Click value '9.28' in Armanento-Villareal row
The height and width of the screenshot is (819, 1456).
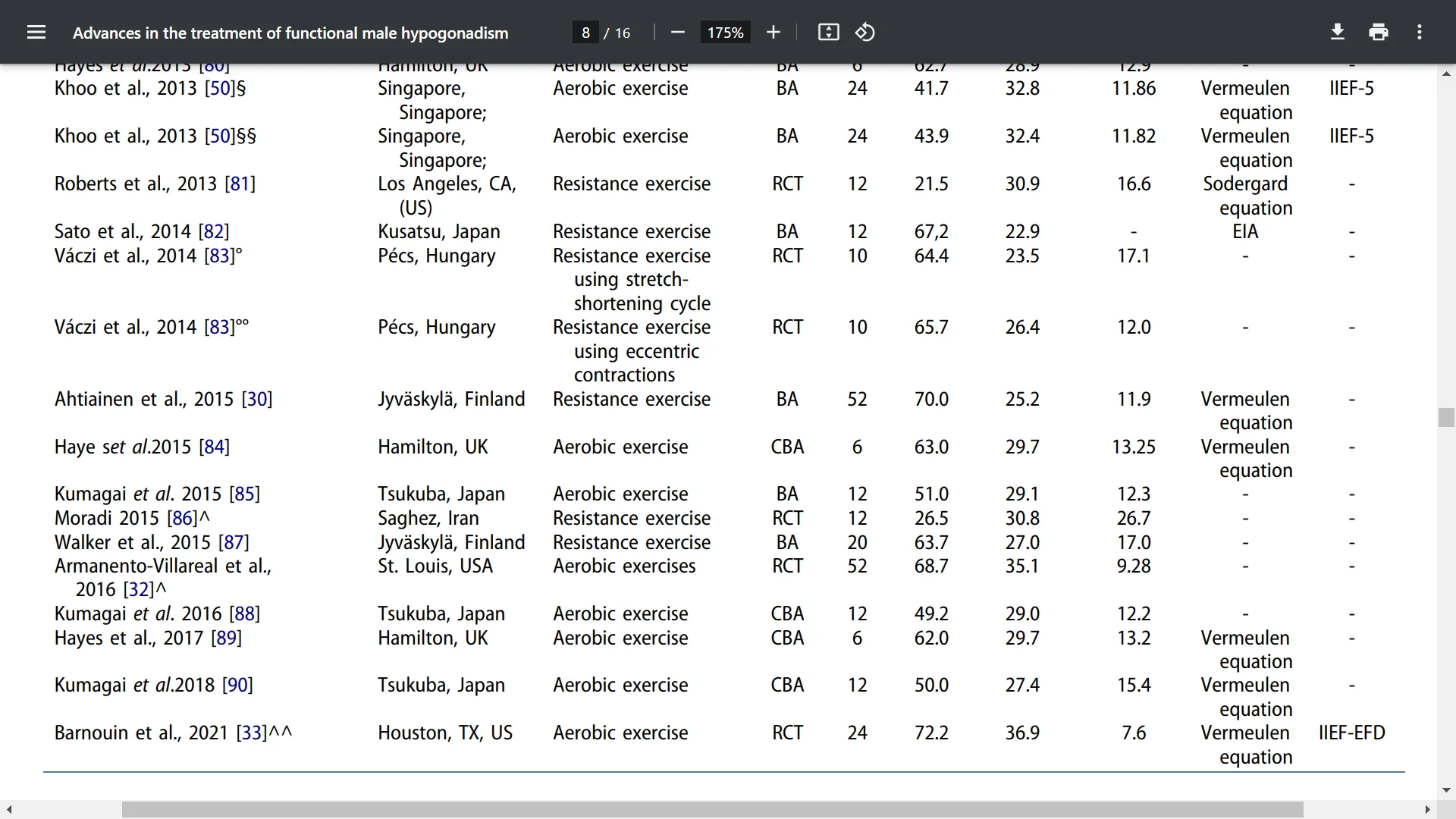pyautogui.click(x=1134, y=566)
